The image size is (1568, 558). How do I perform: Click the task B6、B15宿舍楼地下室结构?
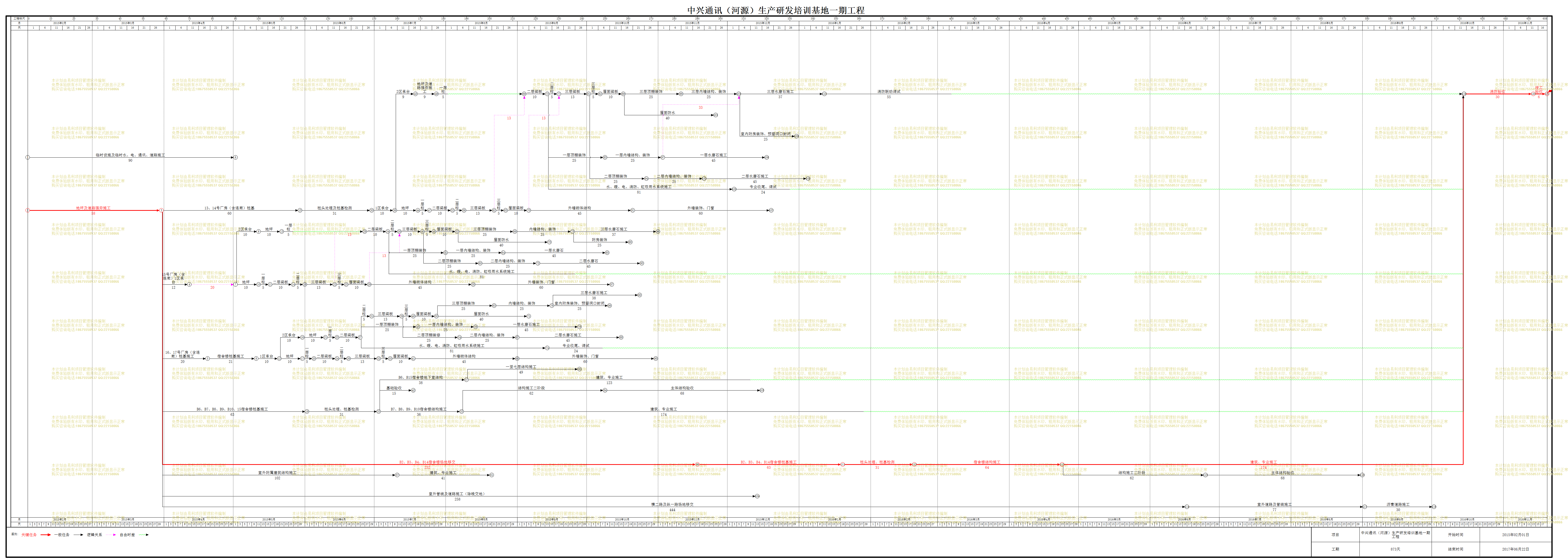pyautogui.click(x=421, y=378)
